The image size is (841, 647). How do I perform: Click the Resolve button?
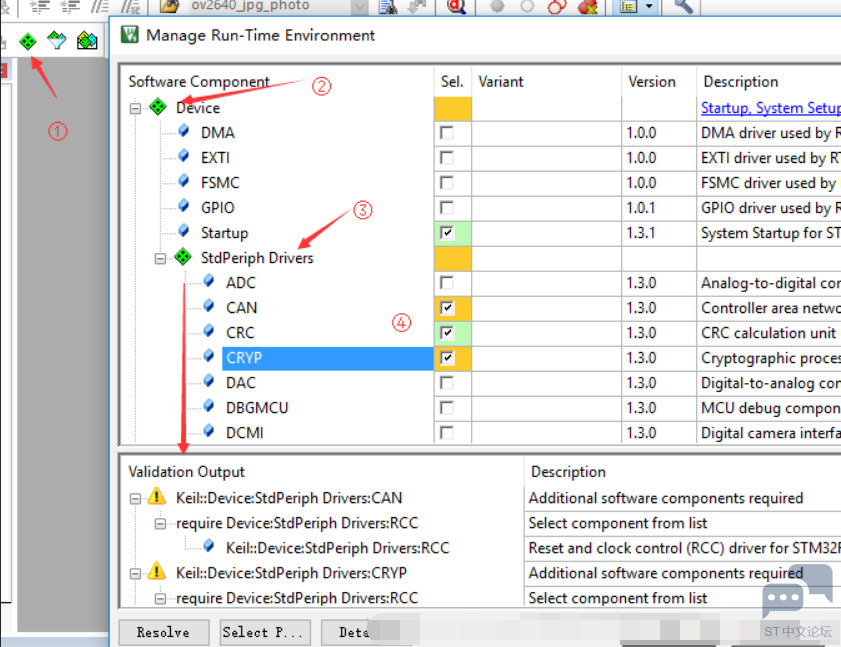[x=164, y=633]
